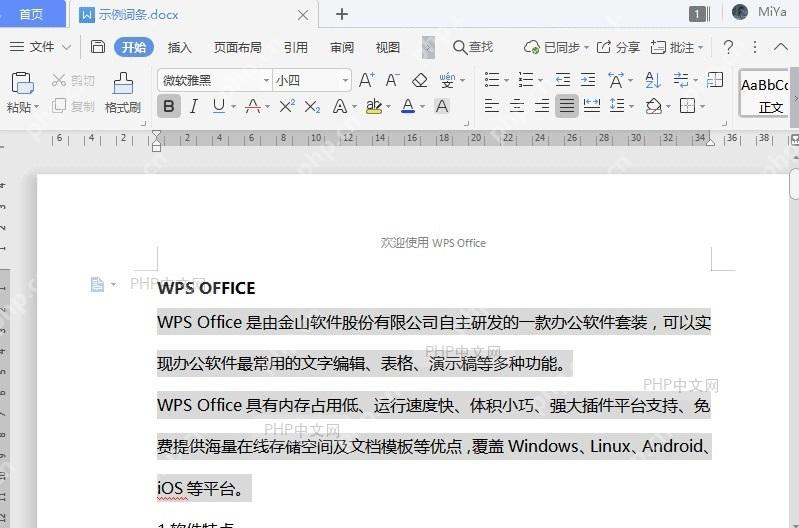Toggle Italic formatting
The width and height of the screenshot is (799, 528).
[x=194, y=106]
